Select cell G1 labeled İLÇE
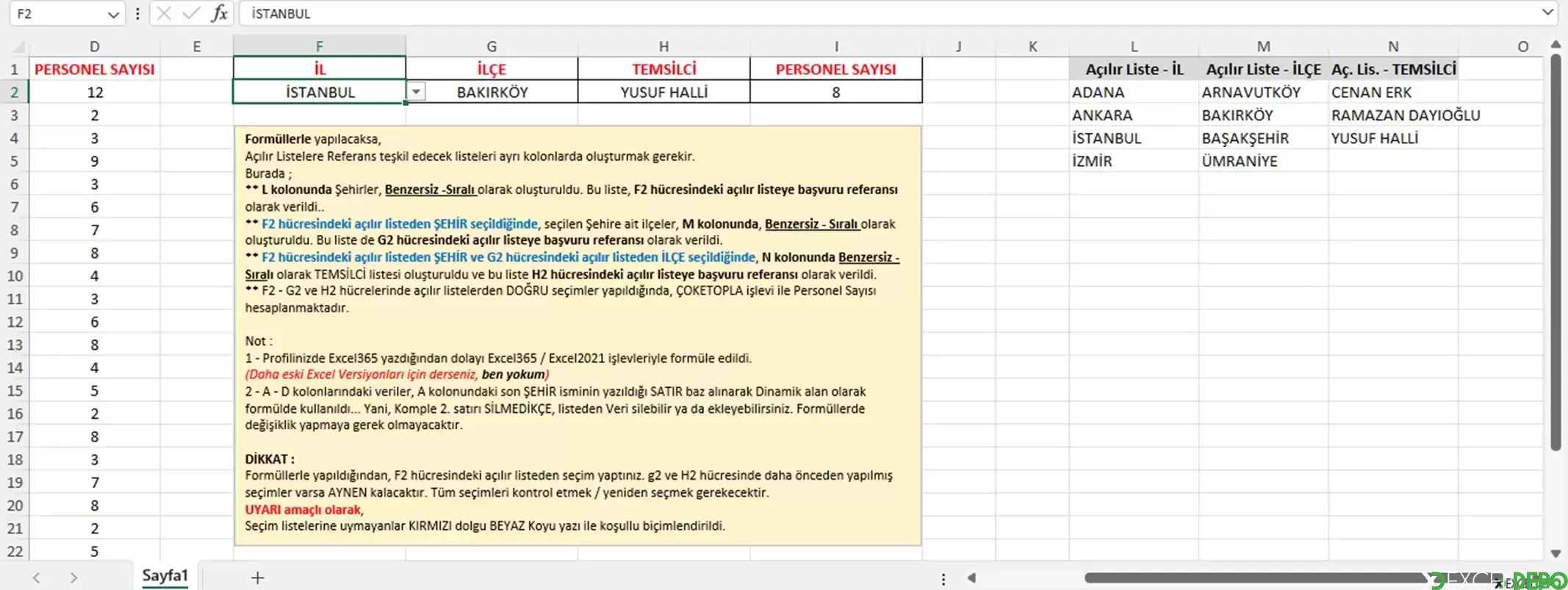 [492, 69]
